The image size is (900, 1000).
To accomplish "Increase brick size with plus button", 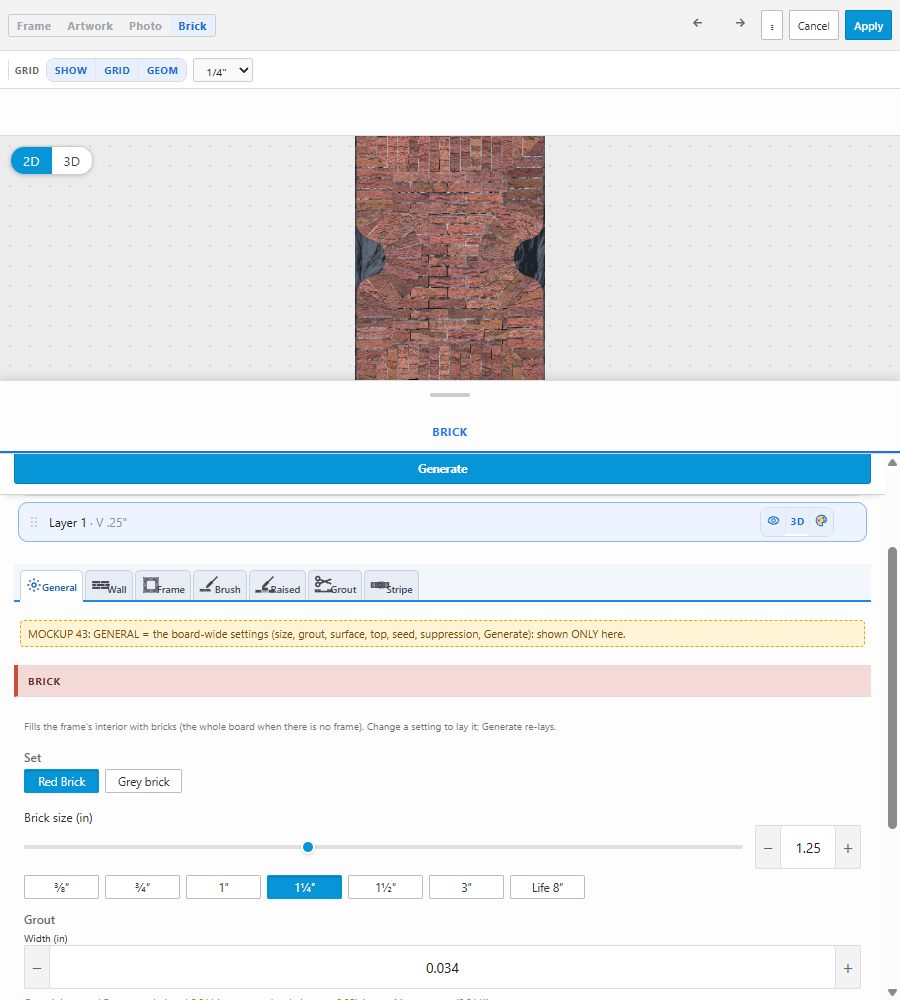I will tap(848, 848).
